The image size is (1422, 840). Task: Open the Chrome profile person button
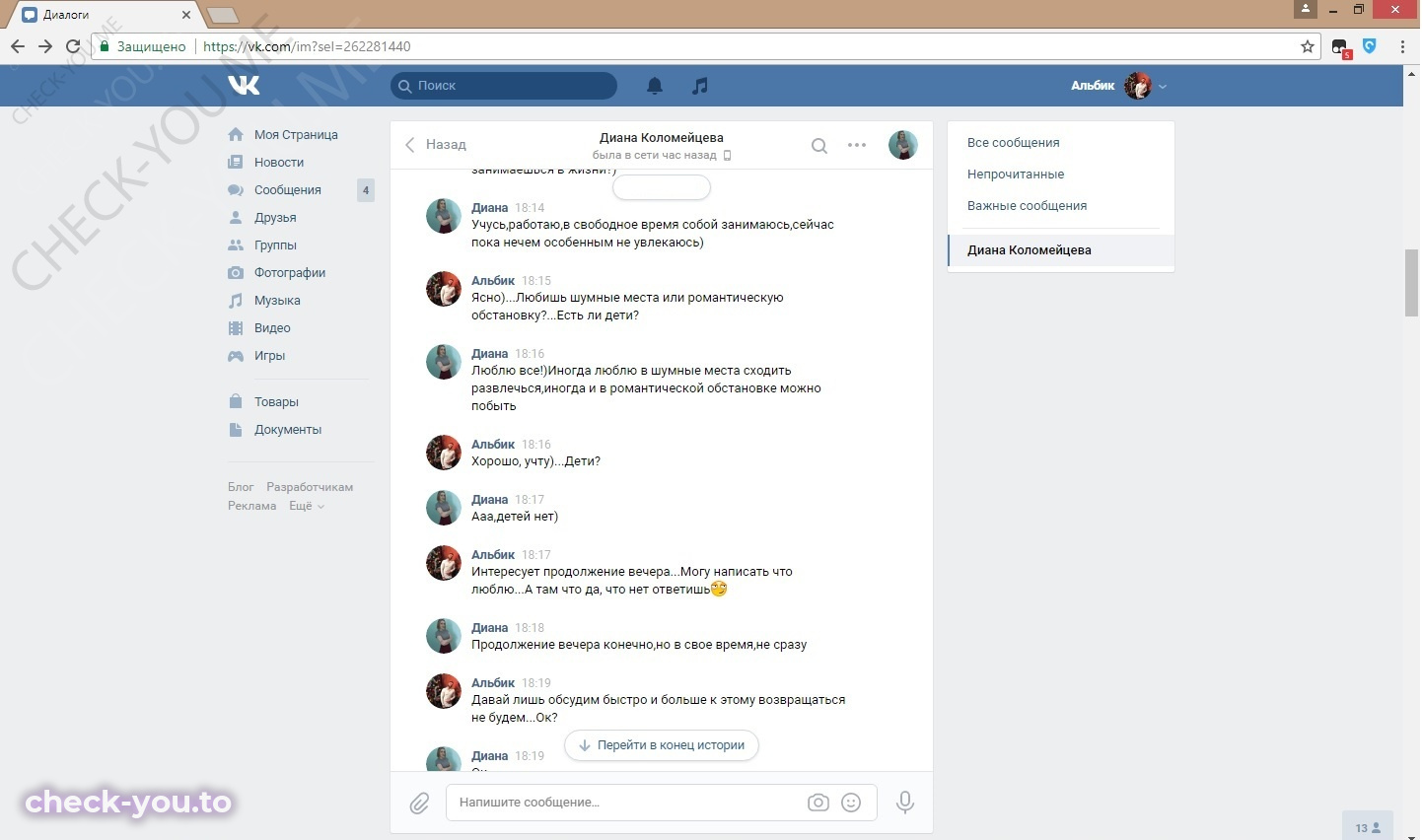[x=1305, y=9]
